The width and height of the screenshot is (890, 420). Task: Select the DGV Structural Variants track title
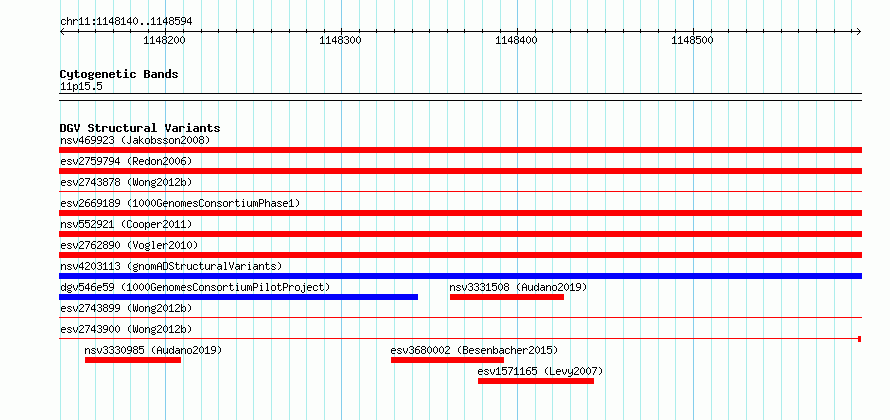click(x=140, y=128)
